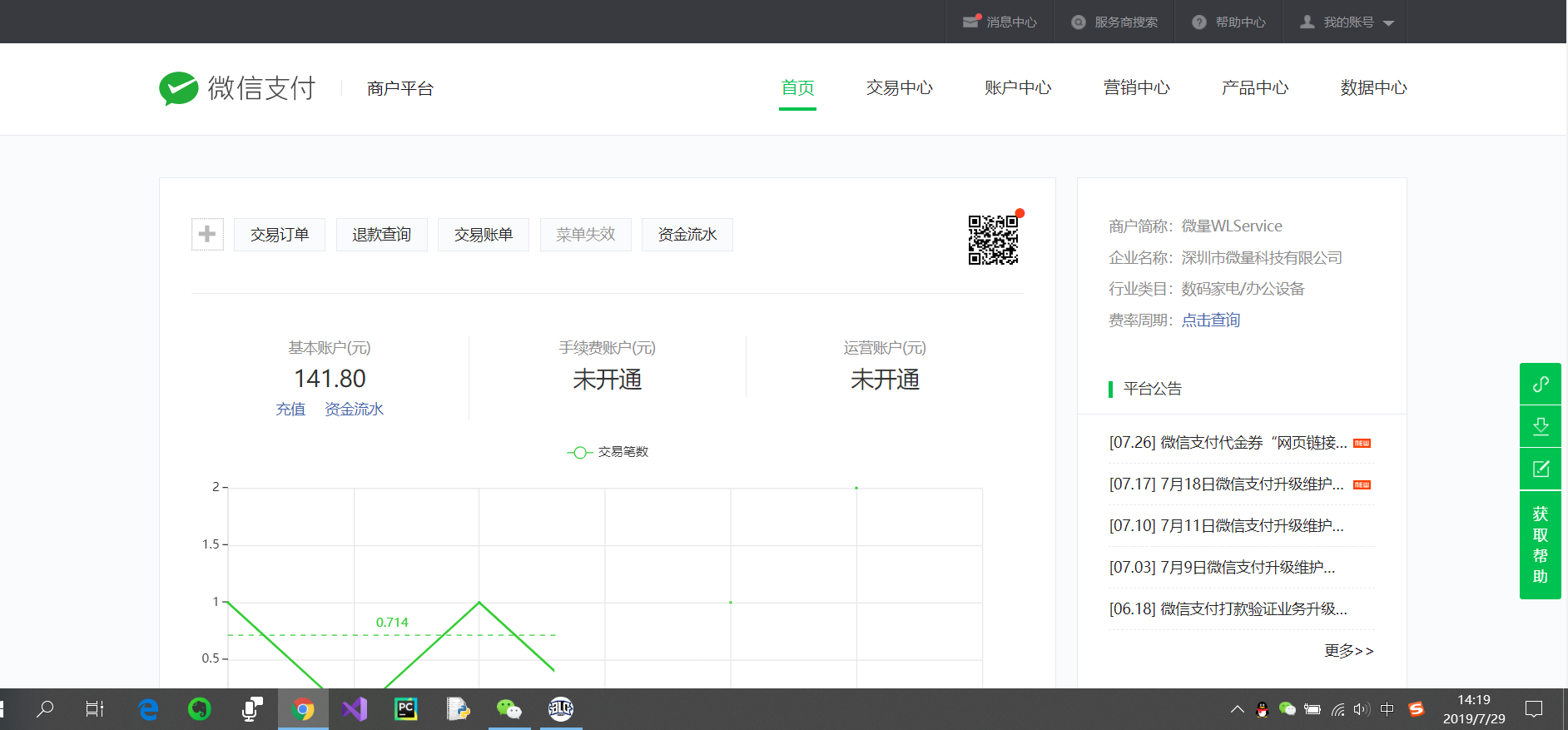Open the QR code icon
The image size is (1568, 730).
tap(993, 240)
